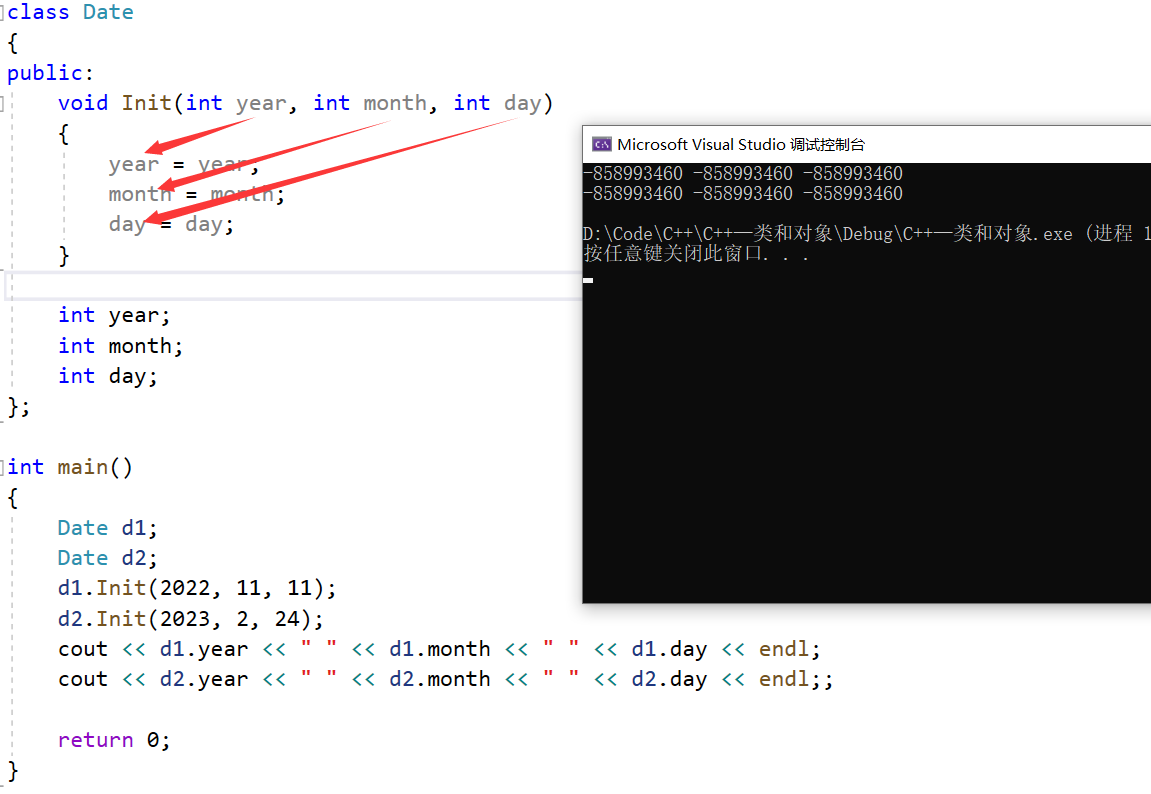Click 'd2.month' in the second cout line
This screenshot has width=1151, height=794.
[440, 679]
